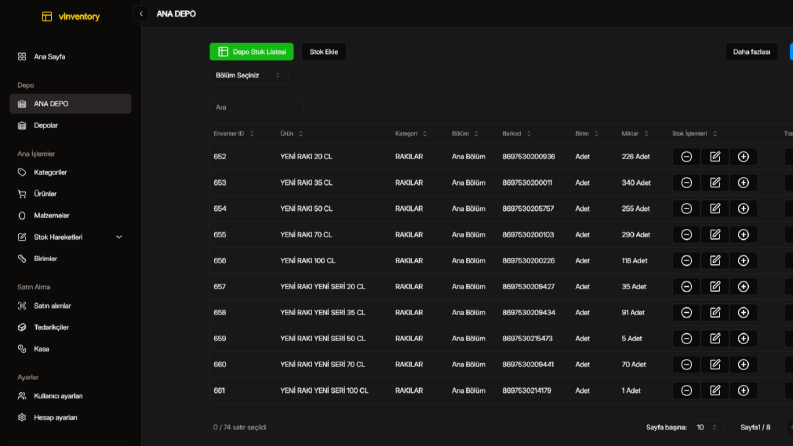Edit stock for YENİ RAKI 50 CL
Viewport: 793px width, 446px height.
[715, 208]
